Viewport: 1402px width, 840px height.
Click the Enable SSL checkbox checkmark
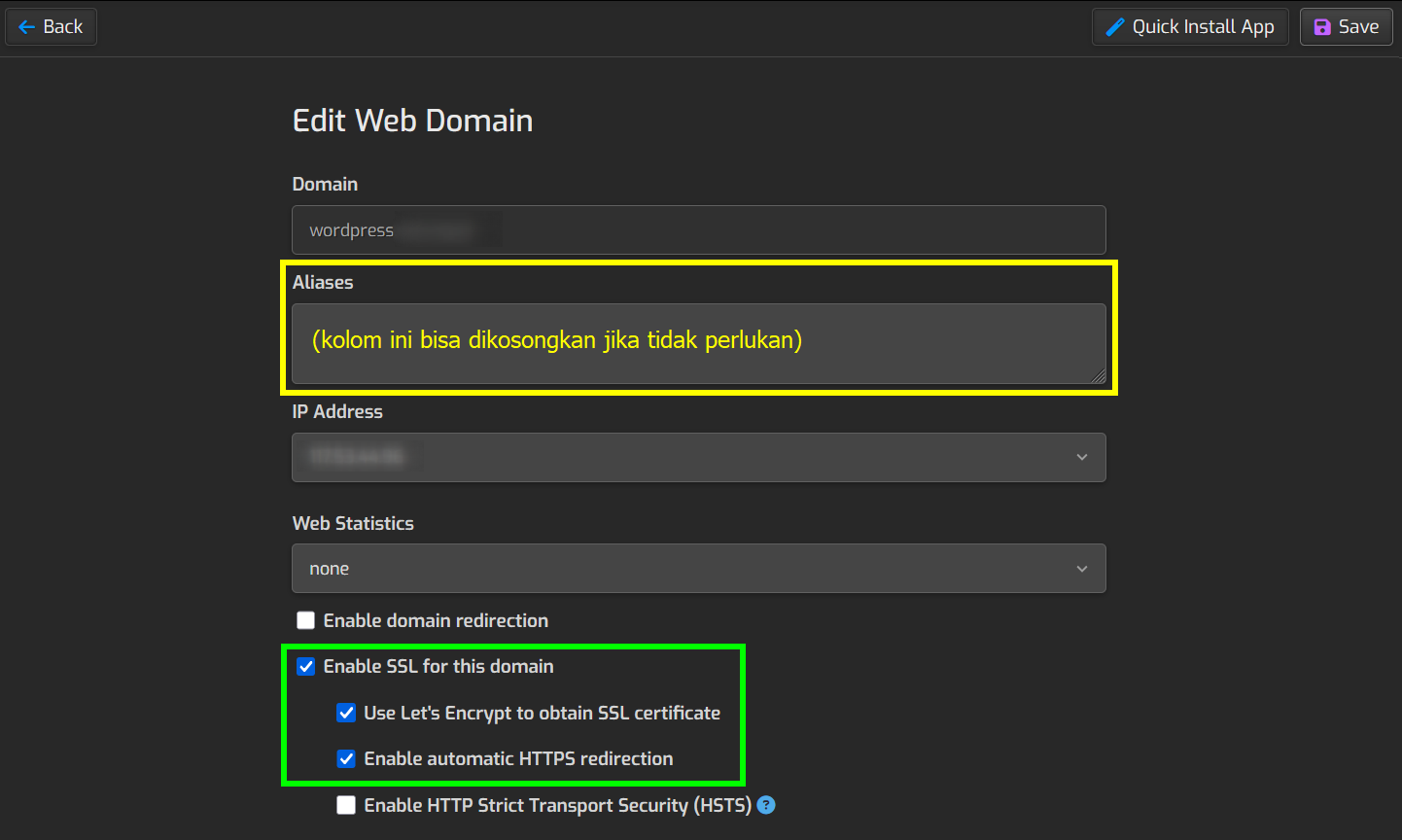(x=305, y=666)
